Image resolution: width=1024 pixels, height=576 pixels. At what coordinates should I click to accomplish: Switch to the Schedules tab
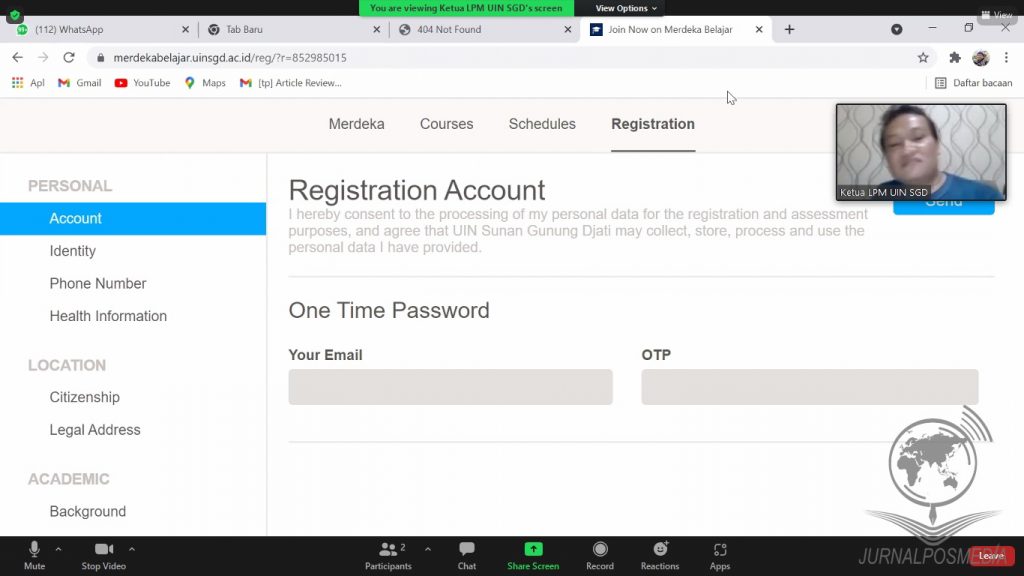tap(542, 124)
